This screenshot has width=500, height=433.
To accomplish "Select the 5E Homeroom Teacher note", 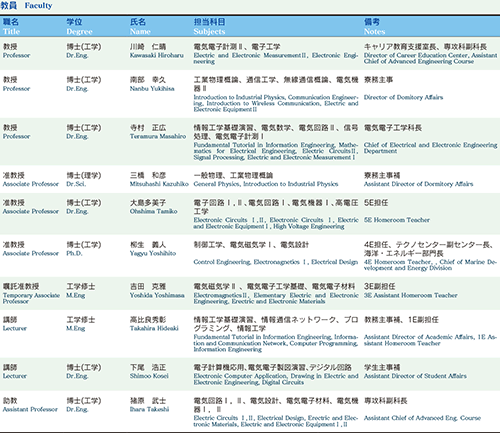I will pyautogui.click(x=397, y=220).
